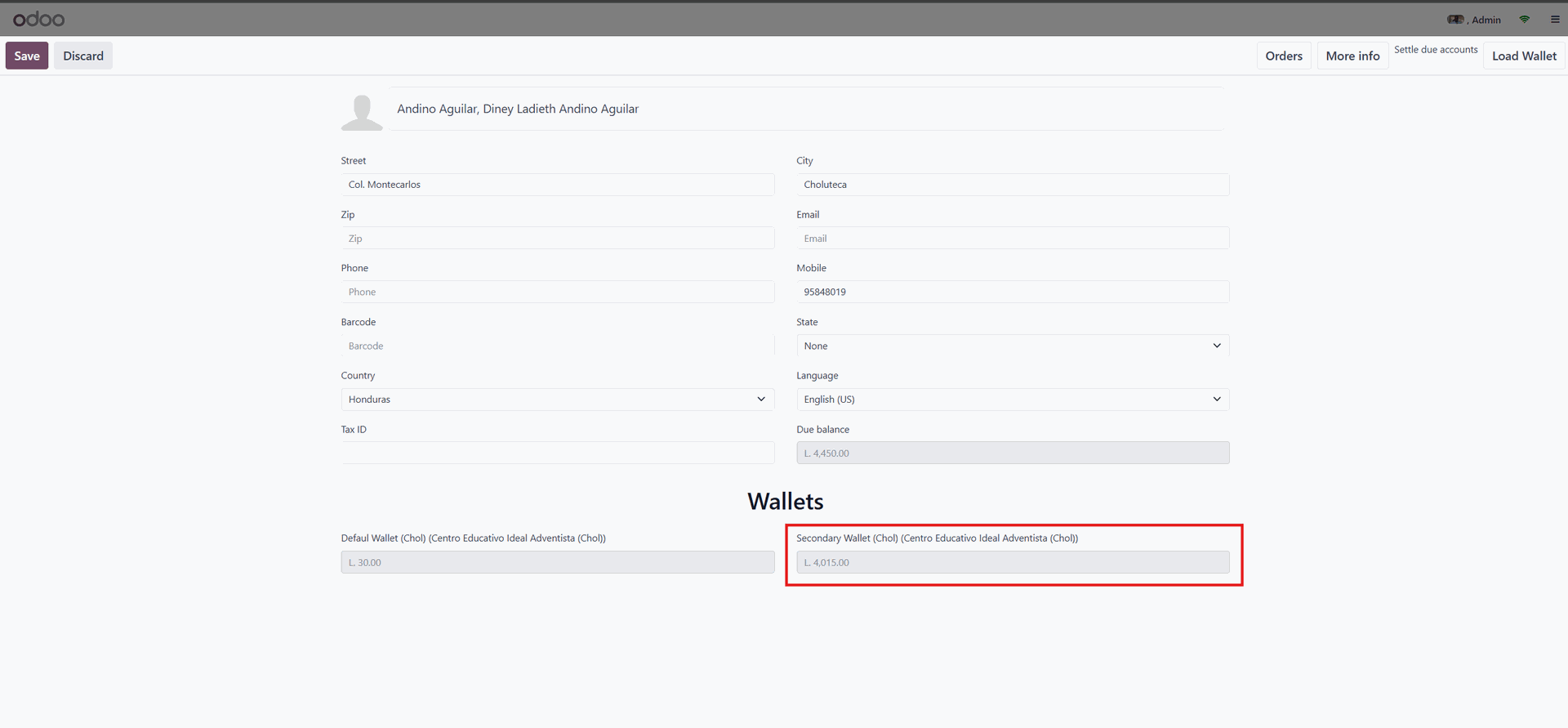Image resolution: width=1568 pixels, height=728 pixels.
Task: Open the hamburger menu icon
Action: point(1555,20)
